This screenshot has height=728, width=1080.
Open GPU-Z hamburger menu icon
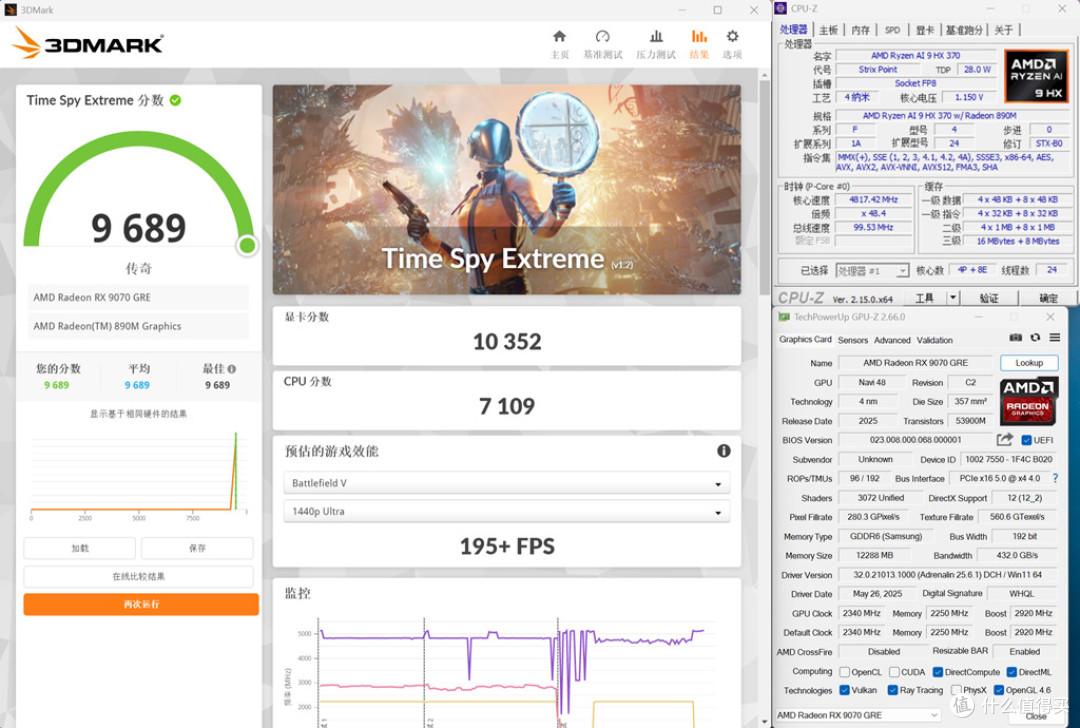pos(1055,337)
